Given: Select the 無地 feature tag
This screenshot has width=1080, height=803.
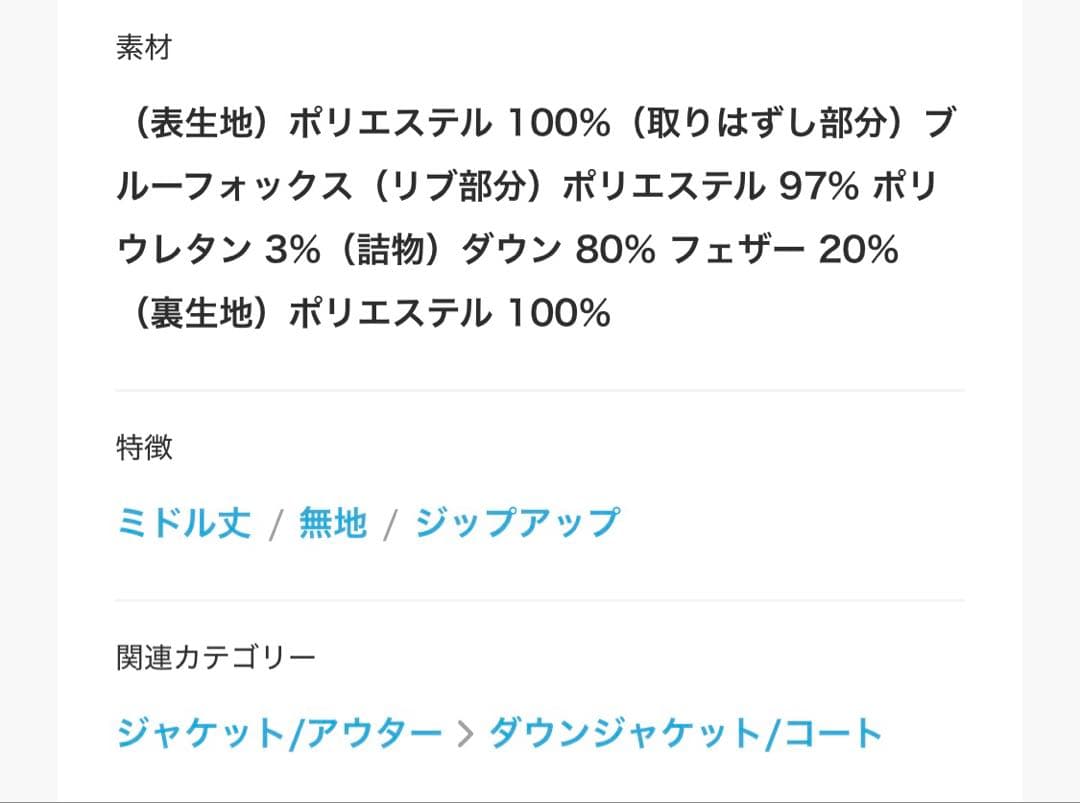Looking at the screenshot, I should coord(333,523).
